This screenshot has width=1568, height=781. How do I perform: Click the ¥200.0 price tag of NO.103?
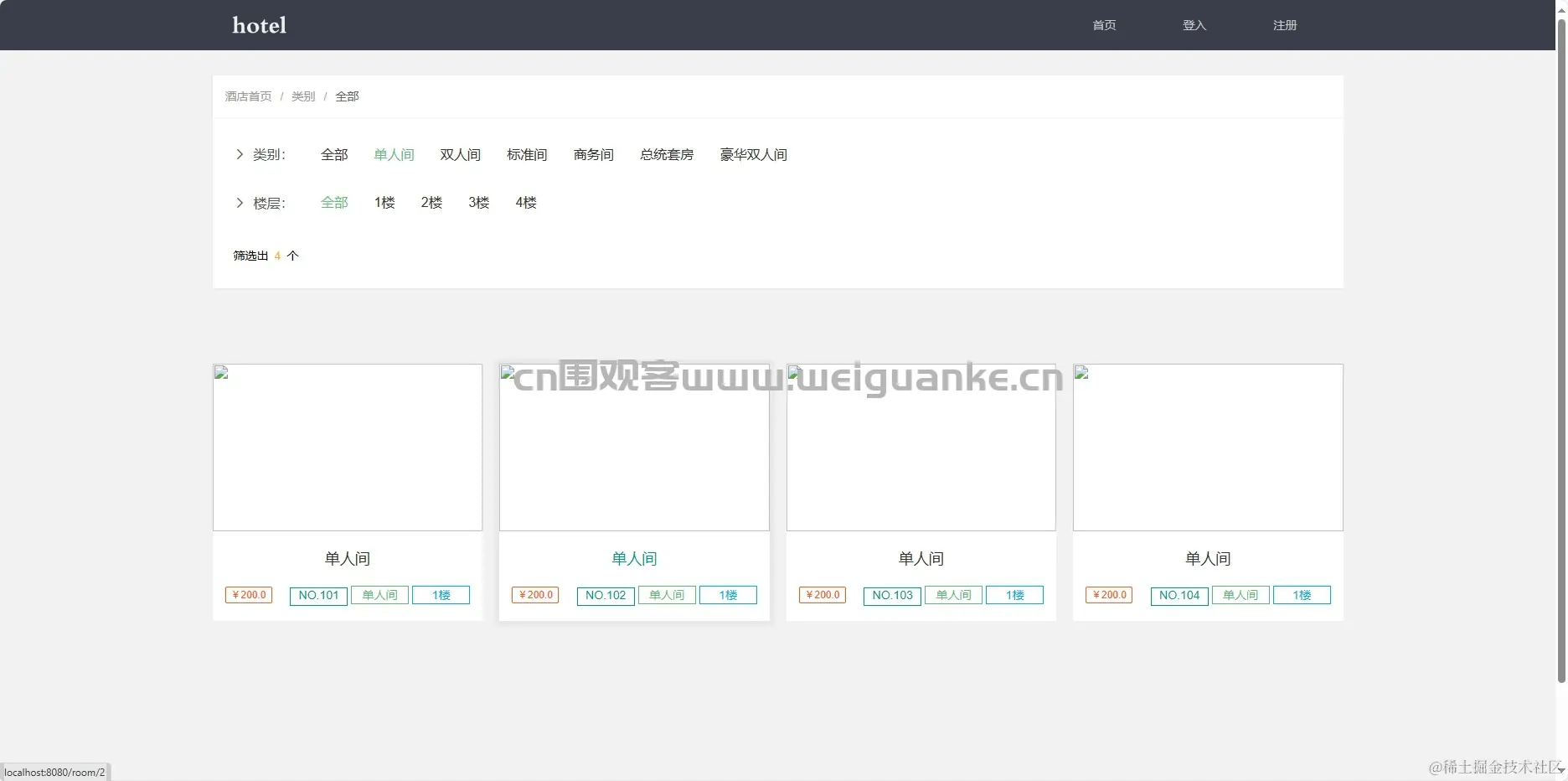coord(823,595)
